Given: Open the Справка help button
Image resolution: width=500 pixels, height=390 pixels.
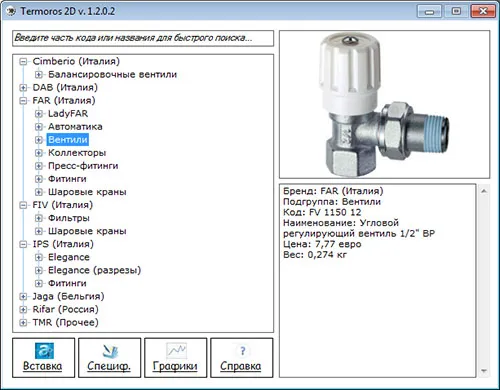Looking at the screenshot, I should pos(241,358).
